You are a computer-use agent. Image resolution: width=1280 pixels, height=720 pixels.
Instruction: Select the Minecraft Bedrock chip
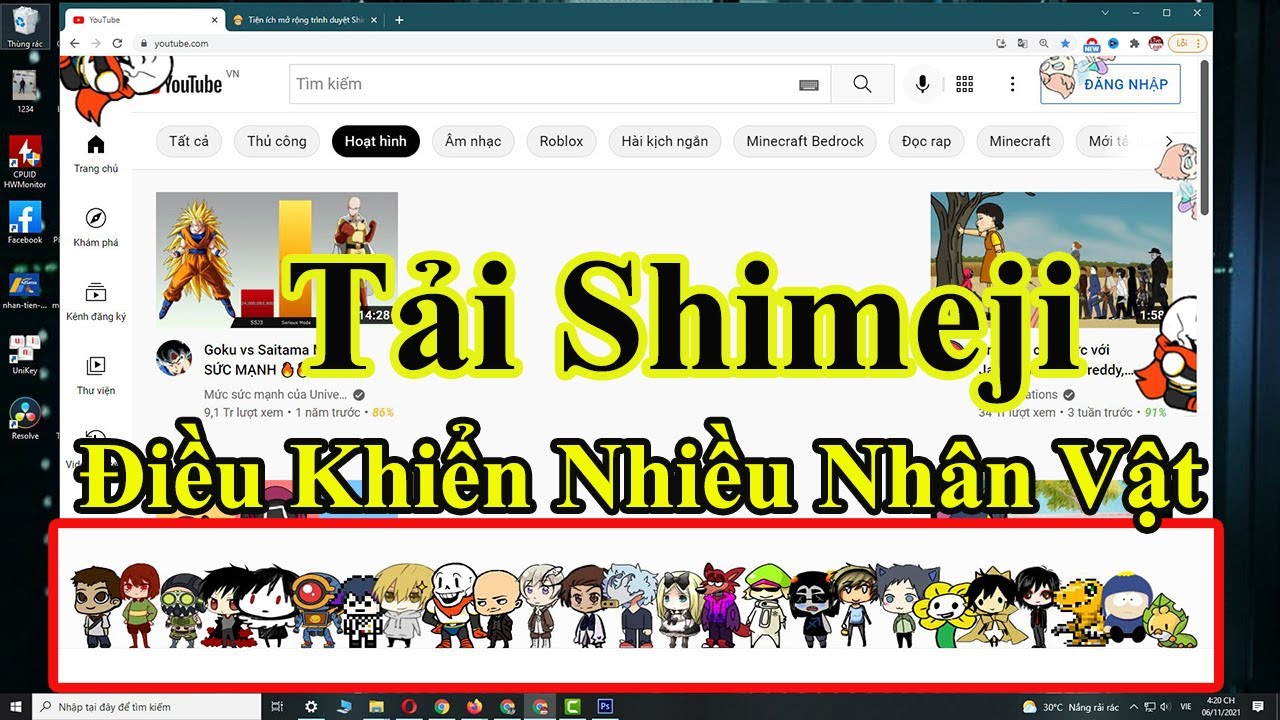pyautogui.click(x=805, y=141)
